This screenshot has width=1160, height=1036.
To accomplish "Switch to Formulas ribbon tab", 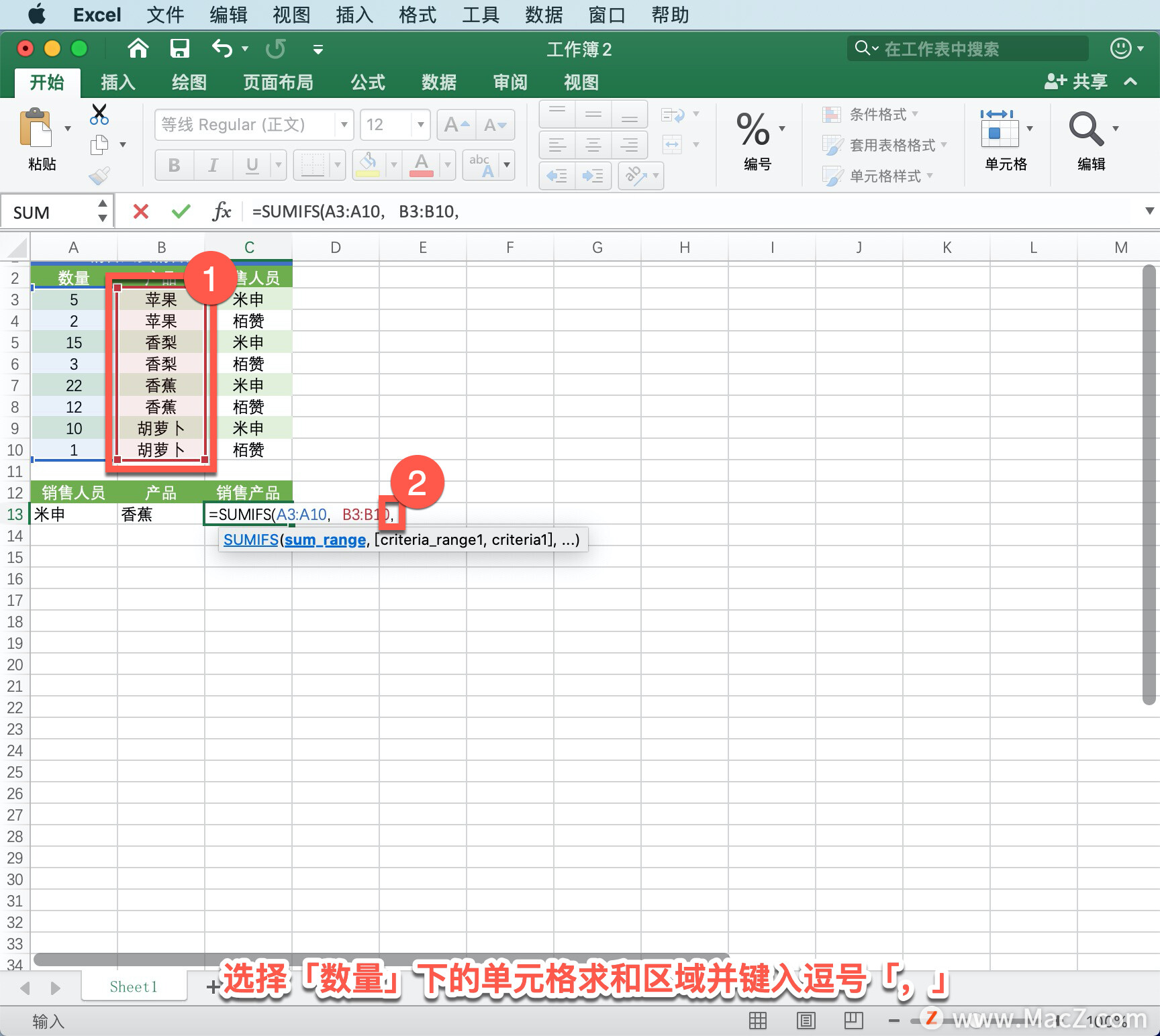I will pos(368,83).
